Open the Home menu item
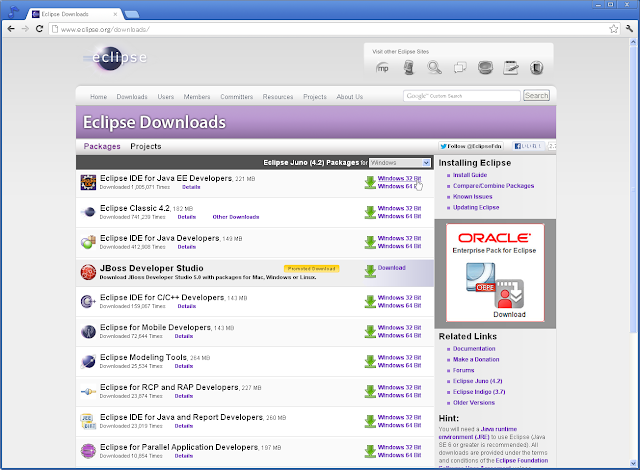This screenshot has width=640, height=470. (98, 97)
